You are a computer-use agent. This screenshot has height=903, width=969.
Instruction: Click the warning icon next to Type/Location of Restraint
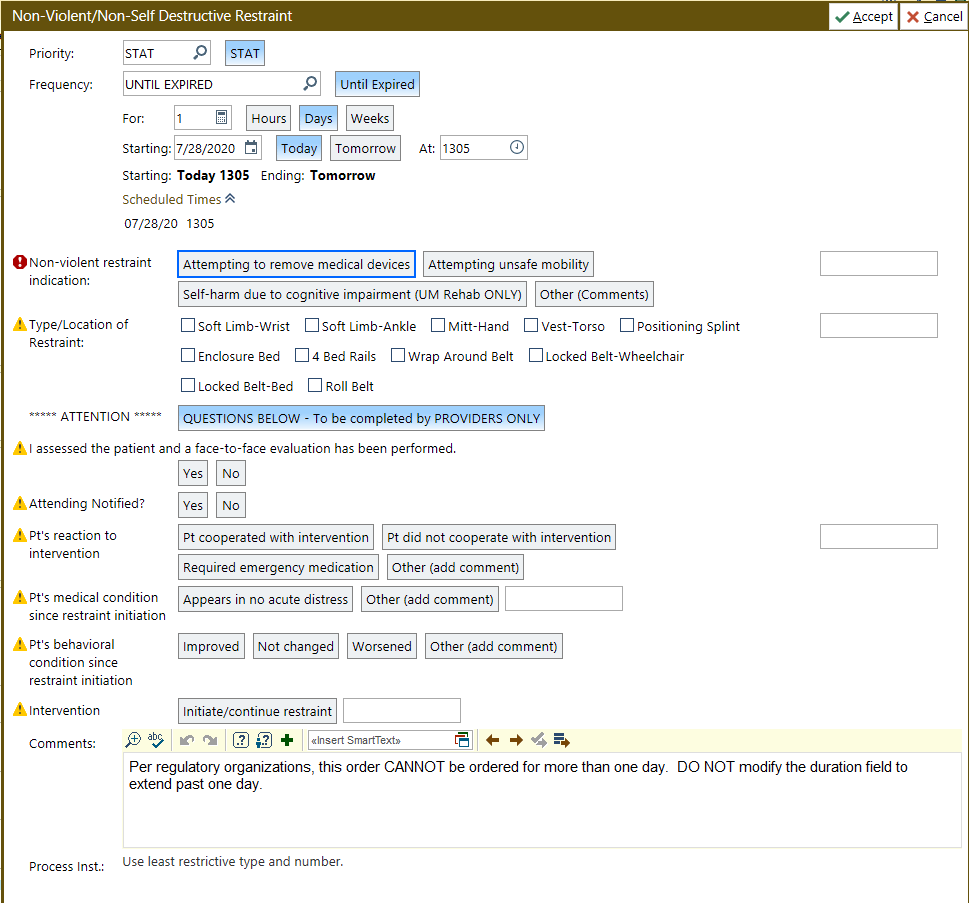(20, 324)
